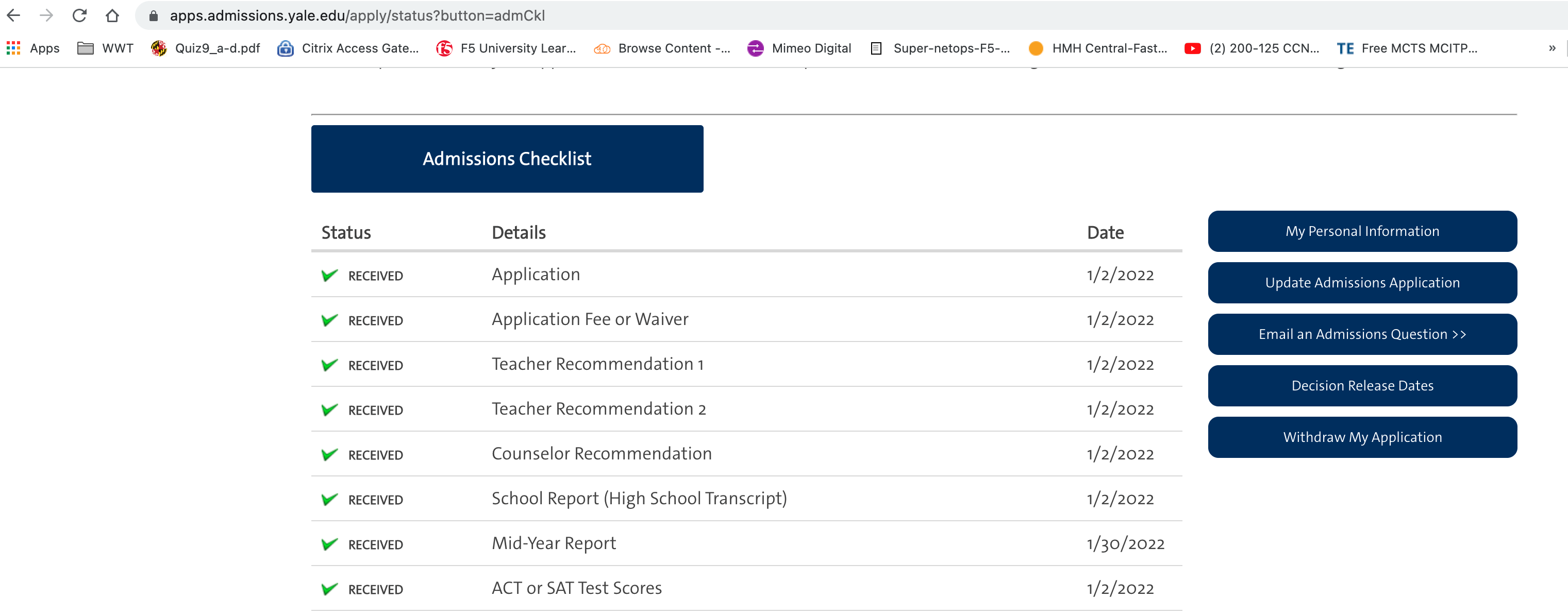1568x615 pixels.
Task: Click RECEIVED status of Mid-Year Report
Action: point(376,545)
